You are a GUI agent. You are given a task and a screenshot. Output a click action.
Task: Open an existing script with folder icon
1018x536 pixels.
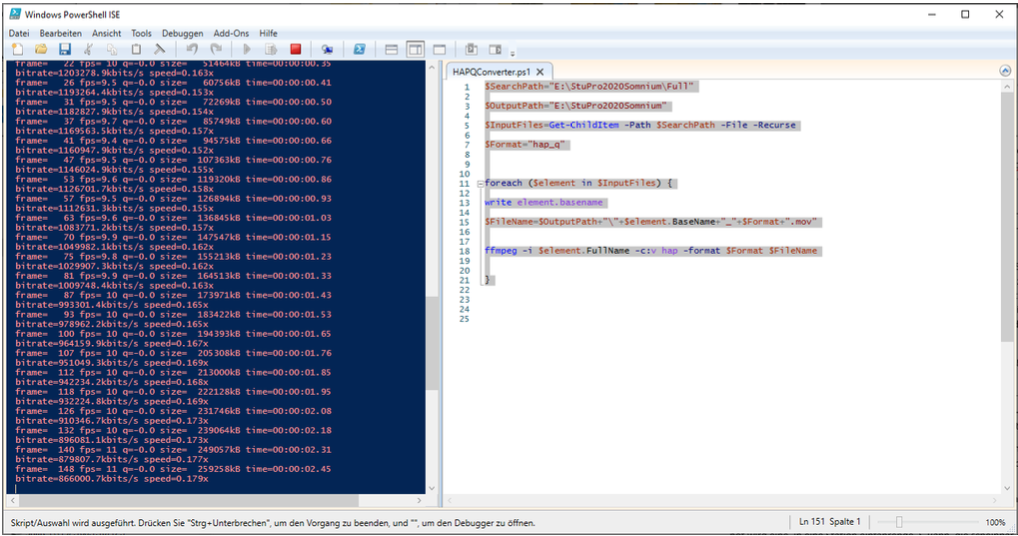coord(41,49)
